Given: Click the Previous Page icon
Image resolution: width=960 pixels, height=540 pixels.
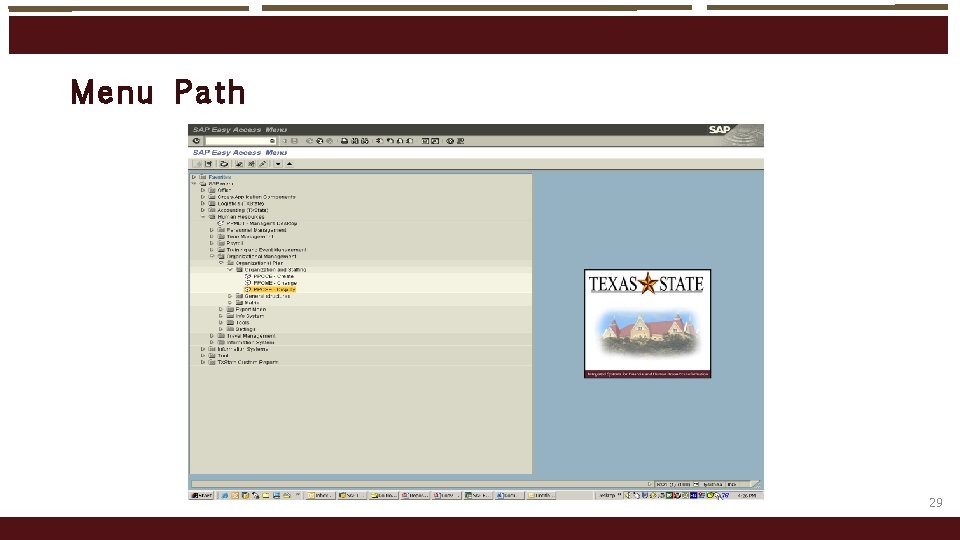Looking at the screenshot, I should click(390, 141).
